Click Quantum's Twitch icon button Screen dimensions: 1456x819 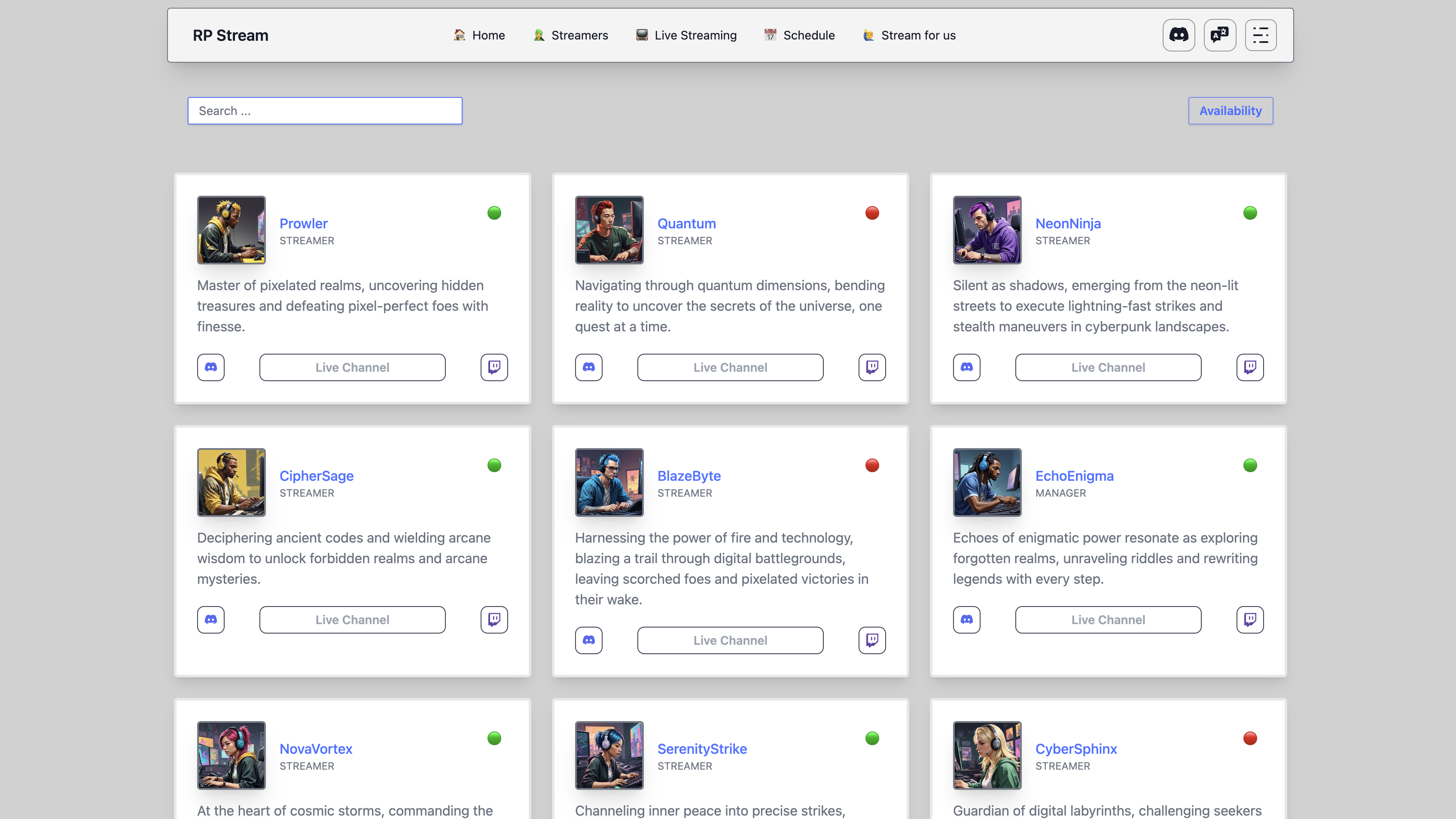871,367
